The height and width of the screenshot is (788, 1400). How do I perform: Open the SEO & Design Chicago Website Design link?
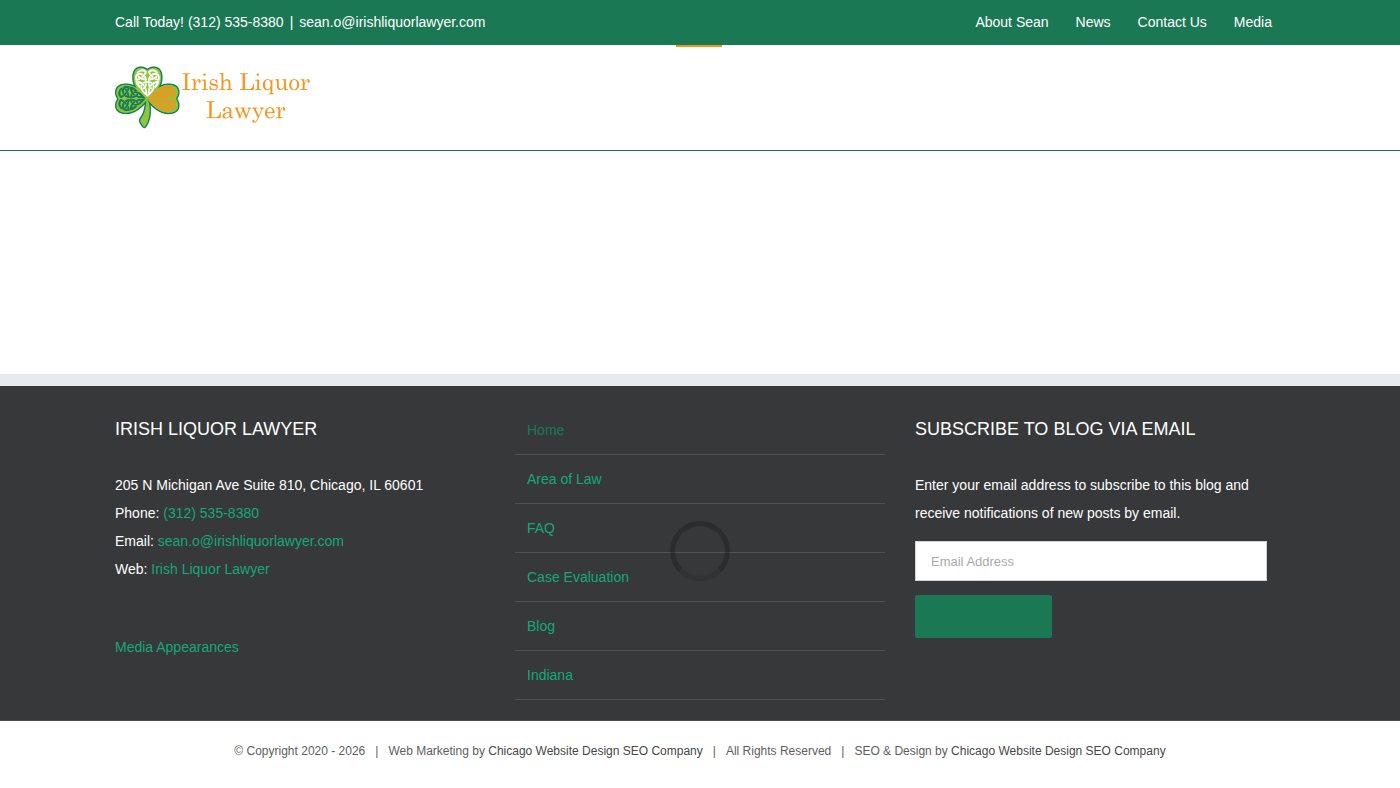1058,751
